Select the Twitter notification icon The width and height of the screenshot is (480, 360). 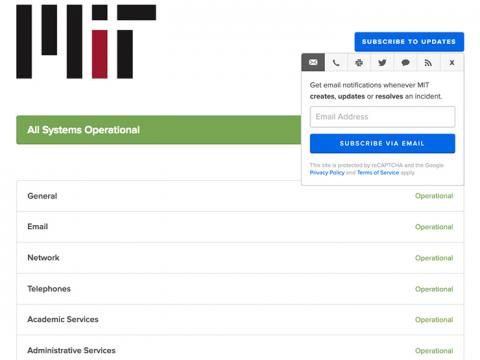point(382,62)
